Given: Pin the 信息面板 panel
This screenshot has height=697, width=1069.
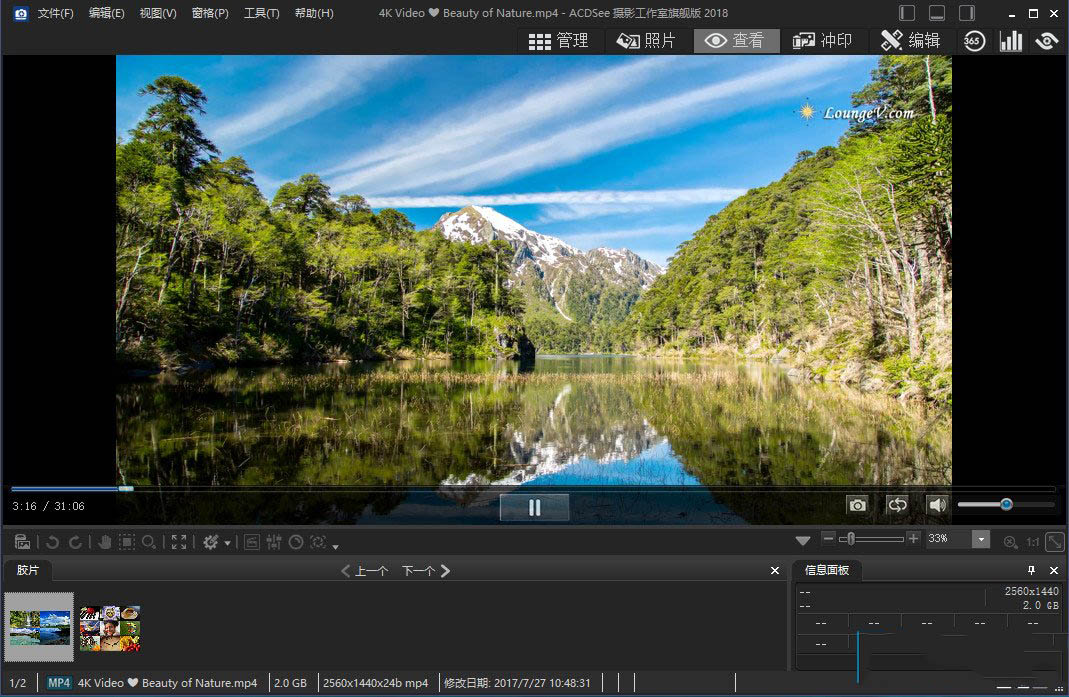Looking at the screenshot, I should 1032,570.
